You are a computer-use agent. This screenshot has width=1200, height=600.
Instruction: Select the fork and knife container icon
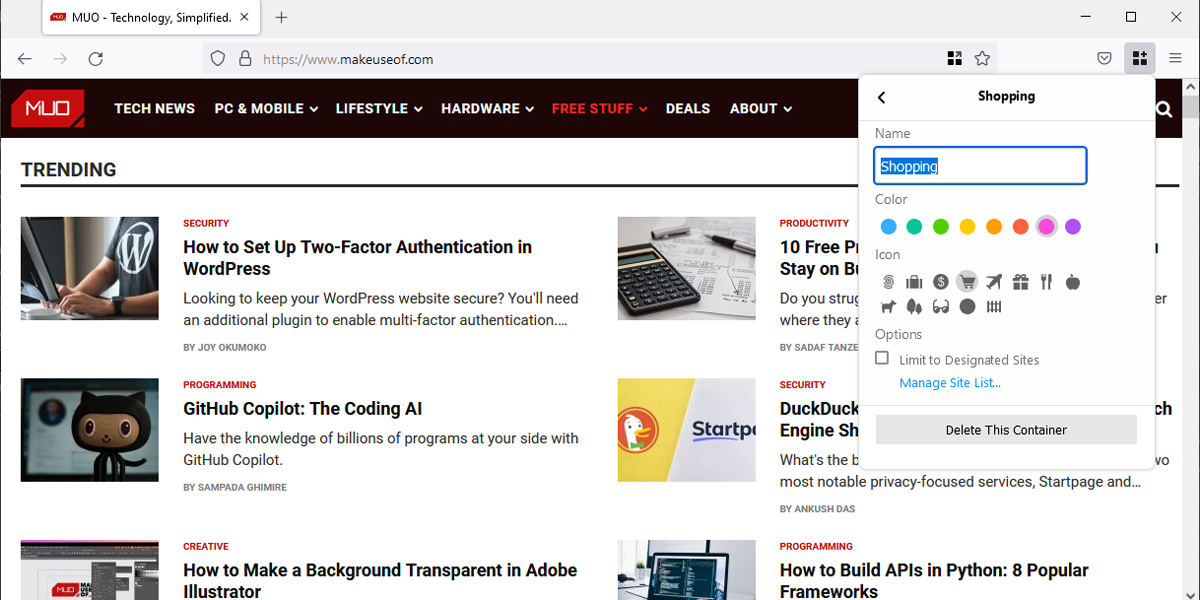click(x=1046, y=282)
